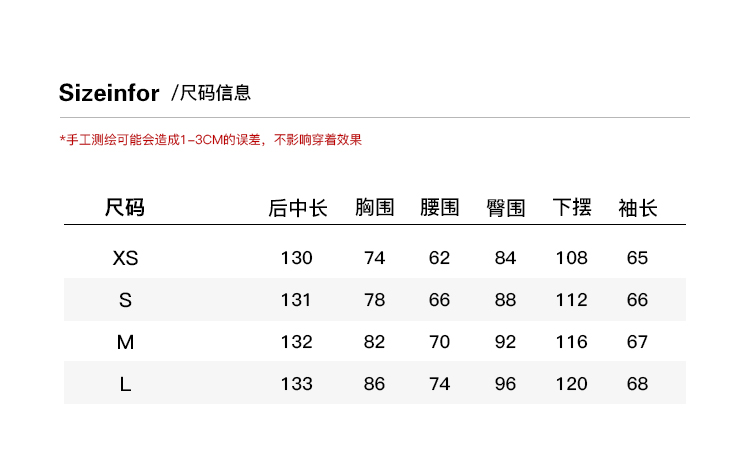750x455 pixels.
Task: Click the Sizeinfor heading text
Action: coord(109,94)
